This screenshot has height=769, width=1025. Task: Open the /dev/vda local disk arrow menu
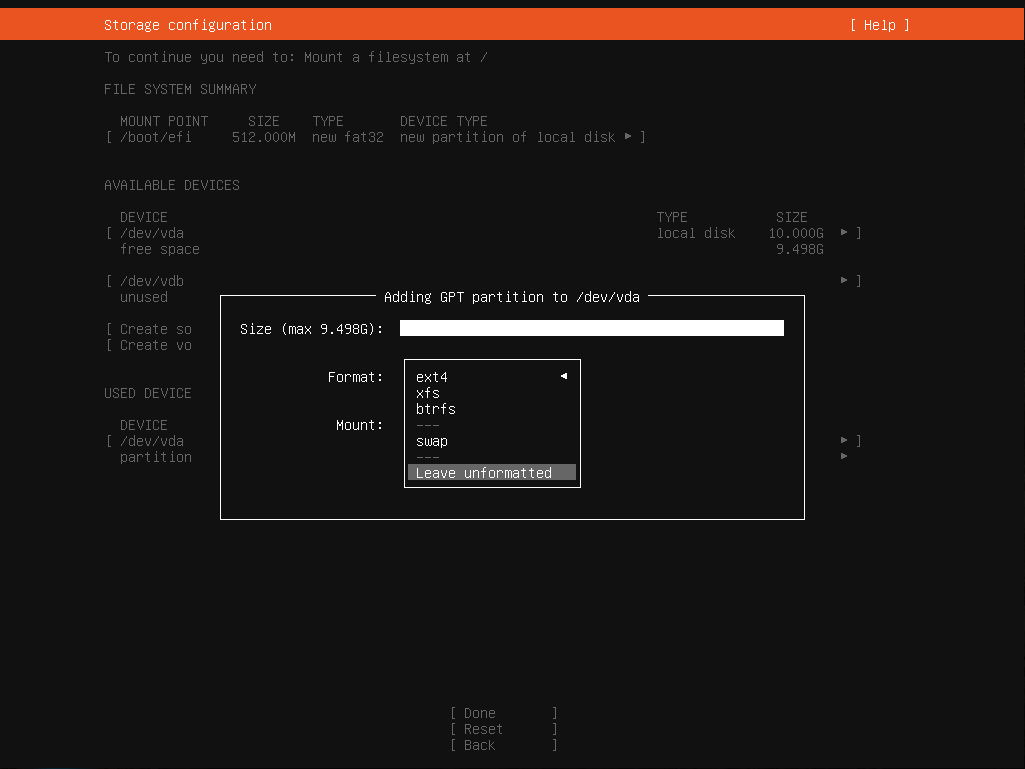pyautogui.click(x=844, y=233)
